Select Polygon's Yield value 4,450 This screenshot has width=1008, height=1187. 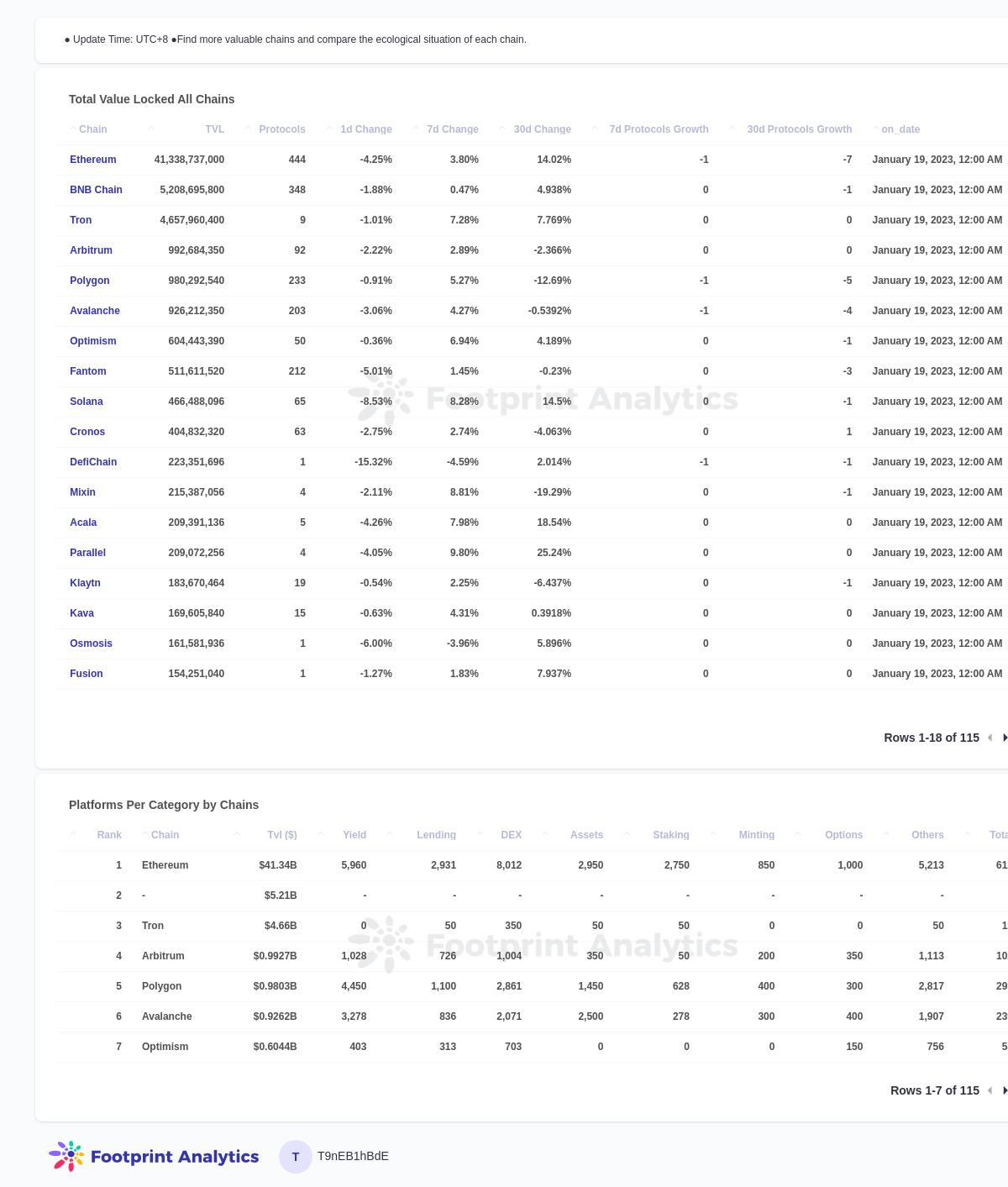pos(354,986)
